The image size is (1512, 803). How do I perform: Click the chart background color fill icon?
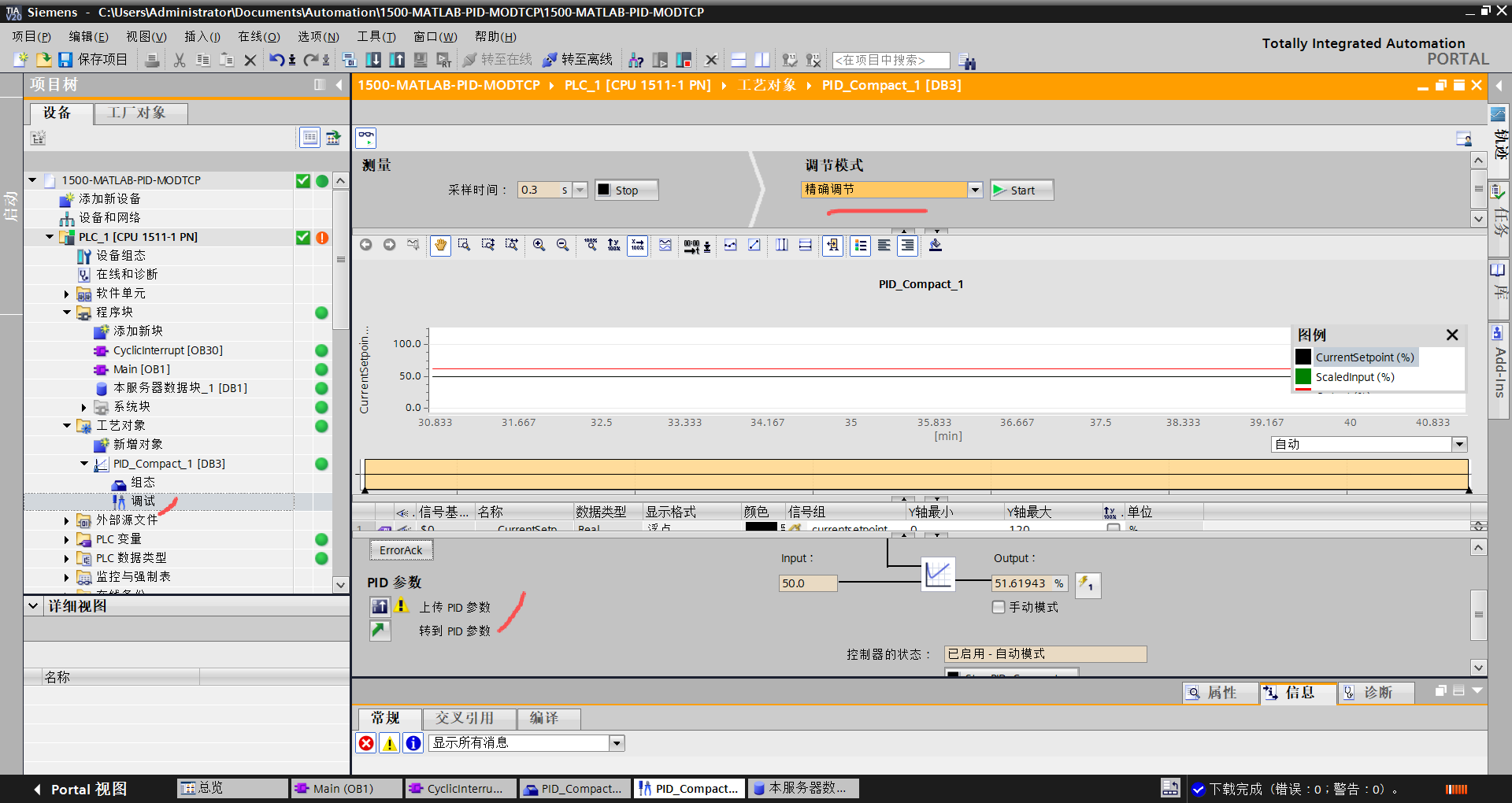pos(936,246)
